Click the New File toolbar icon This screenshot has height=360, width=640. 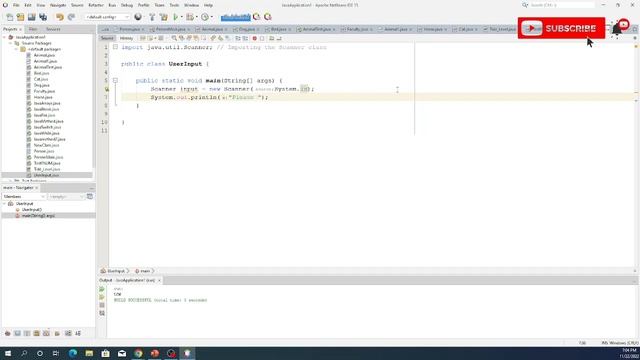pyautogui.click(x=9, y=17)
